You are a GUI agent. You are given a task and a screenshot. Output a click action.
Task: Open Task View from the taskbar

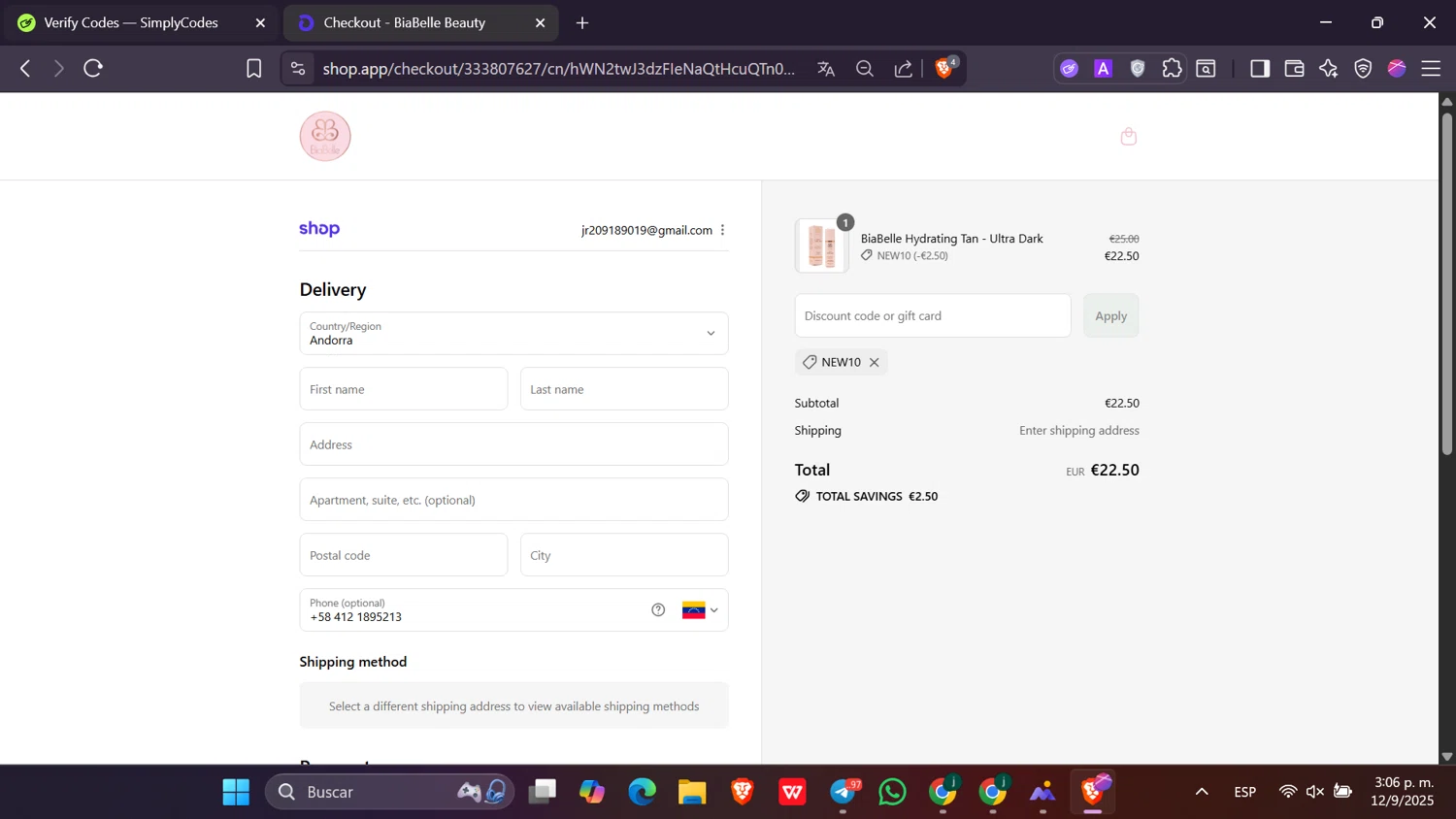click(x=543, y=792)
